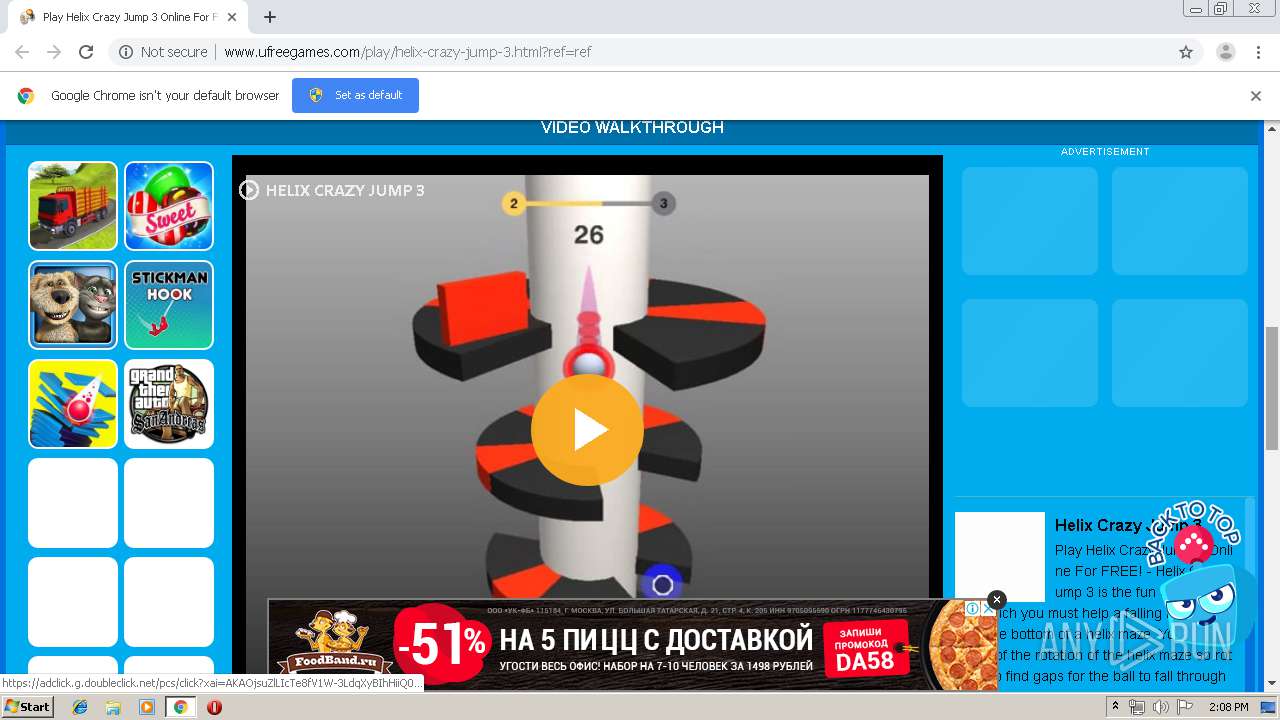
Task: Open the stack ball helix game thumbnail
Action: [x=73, y=404]
